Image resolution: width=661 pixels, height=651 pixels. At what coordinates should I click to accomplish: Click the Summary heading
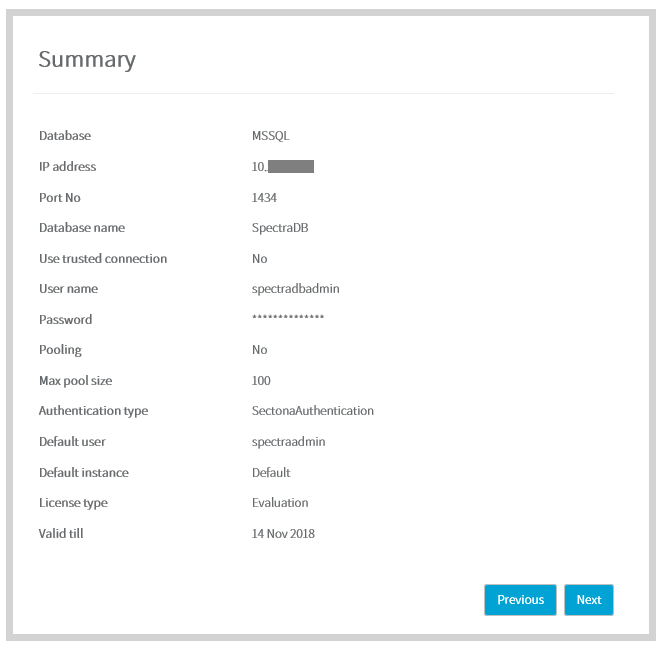[x=87, y=60]
